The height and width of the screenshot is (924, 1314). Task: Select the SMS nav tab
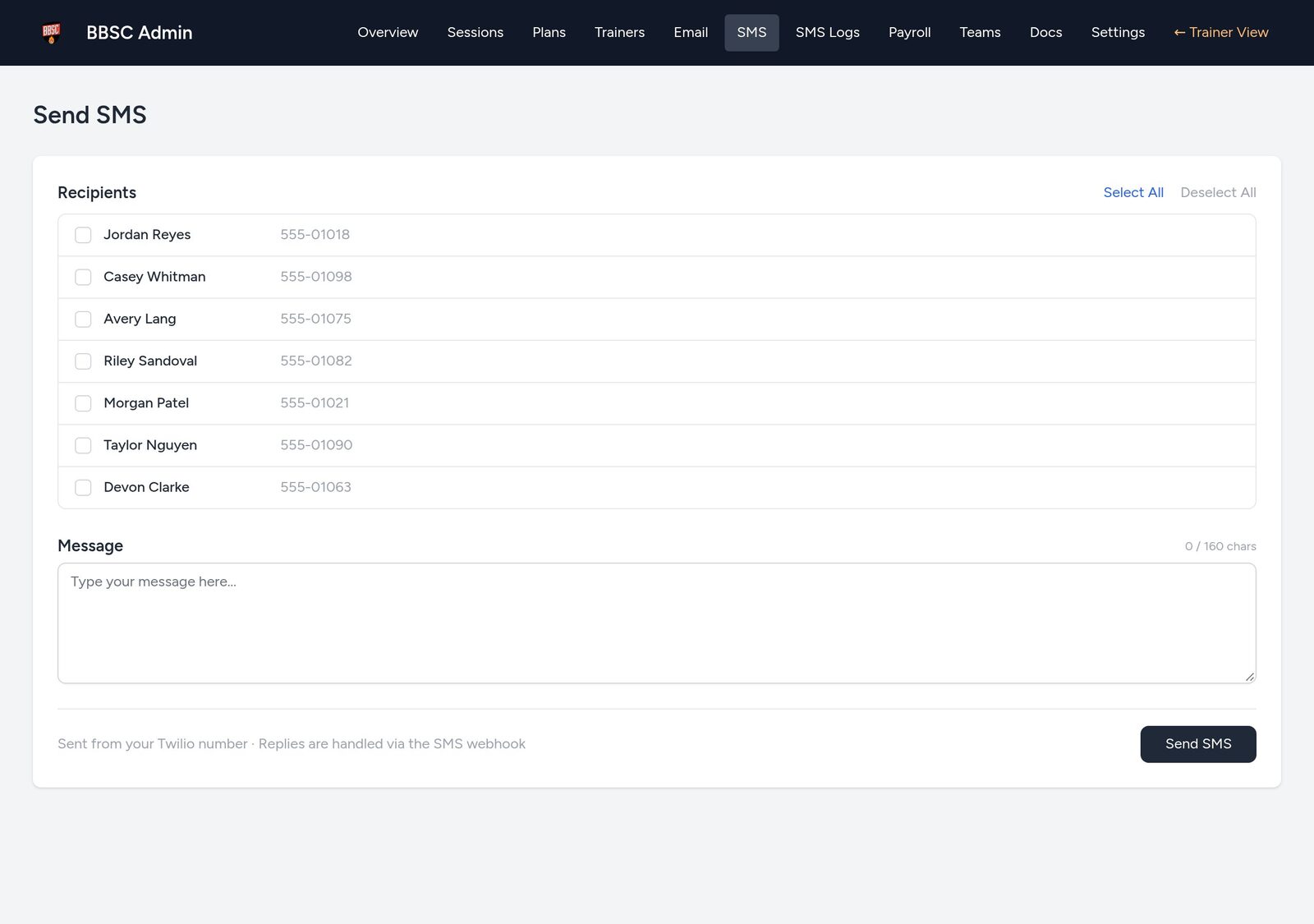[x=751, y=33]
